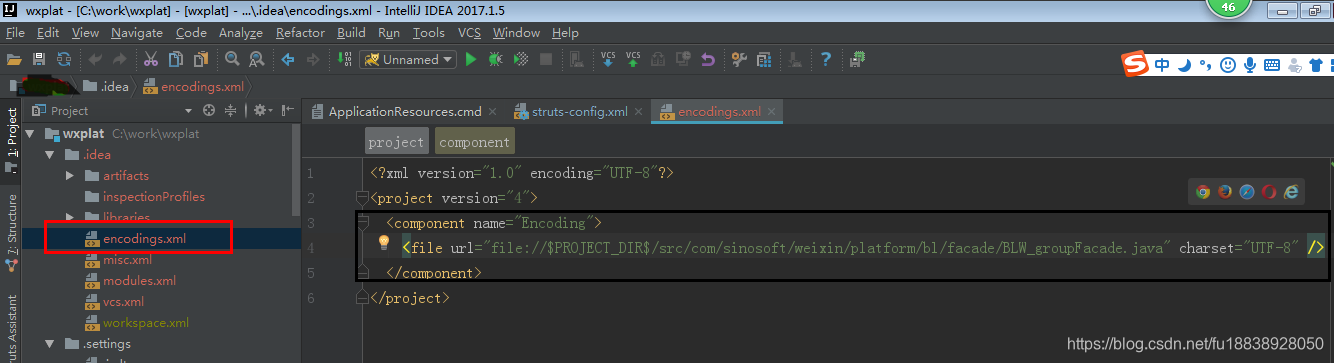Click the Cut scissors icon
Image resolution: width=1334 pixels, height=363 pixels.
[151, 59]
